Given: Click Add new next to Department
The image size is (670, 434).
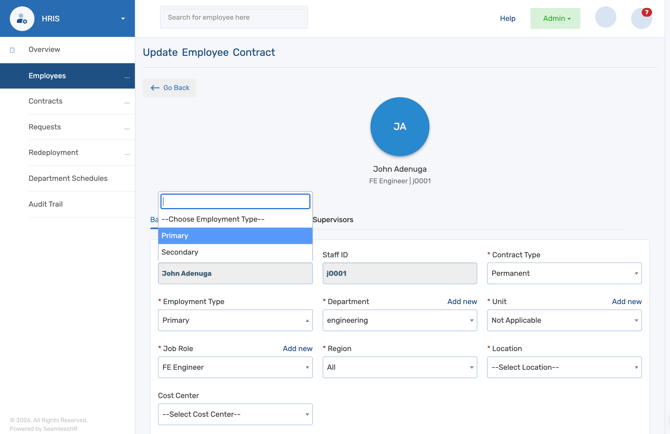Looking at the screenshot, I should click(x=462, y=302).
